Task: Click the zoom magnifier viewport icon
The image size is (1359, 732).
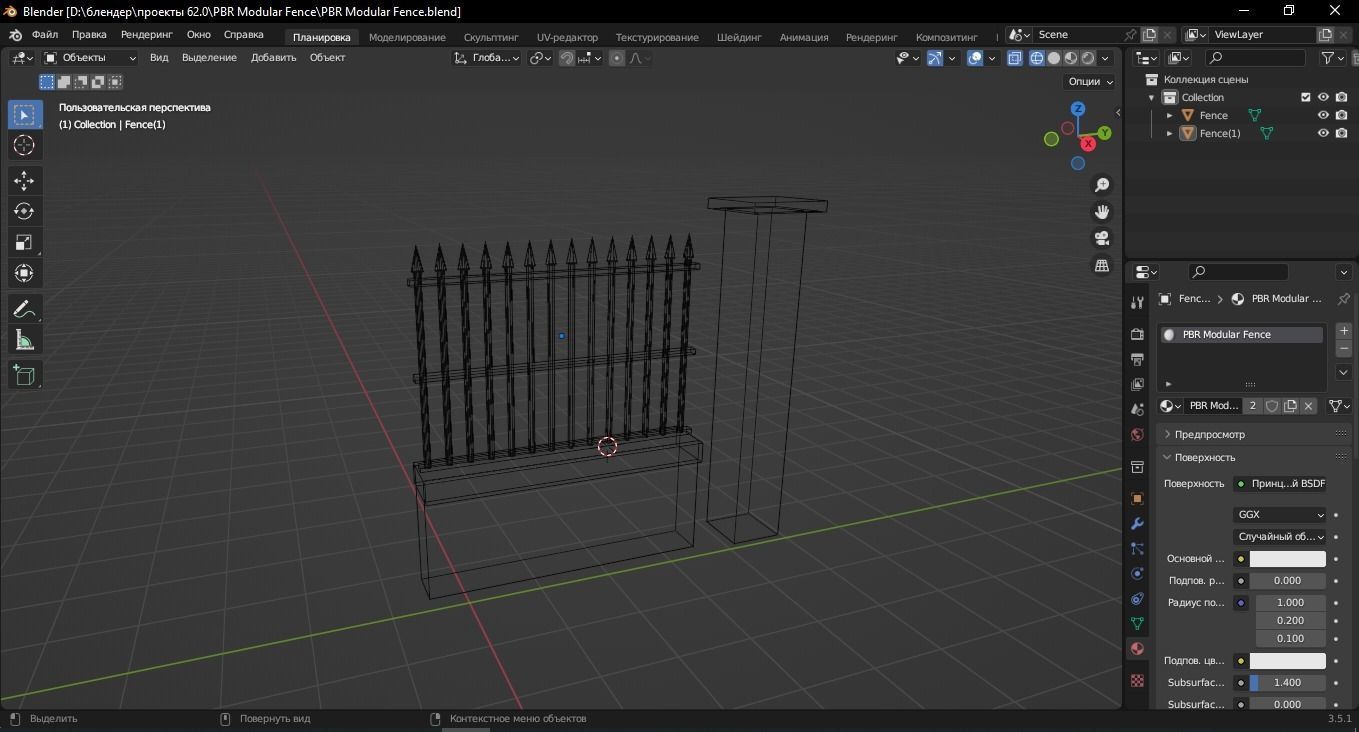Action: click(1102, 185)
